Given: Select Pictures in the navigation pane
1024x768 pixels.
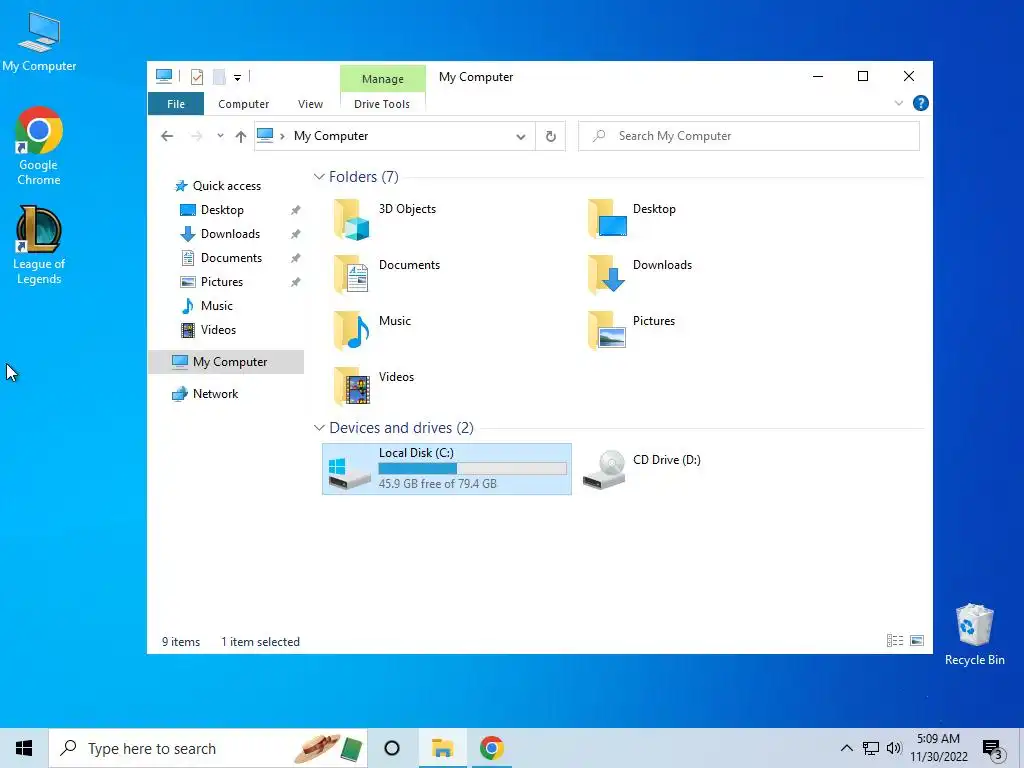Looking at the screenshot, I should pos(221,282).
